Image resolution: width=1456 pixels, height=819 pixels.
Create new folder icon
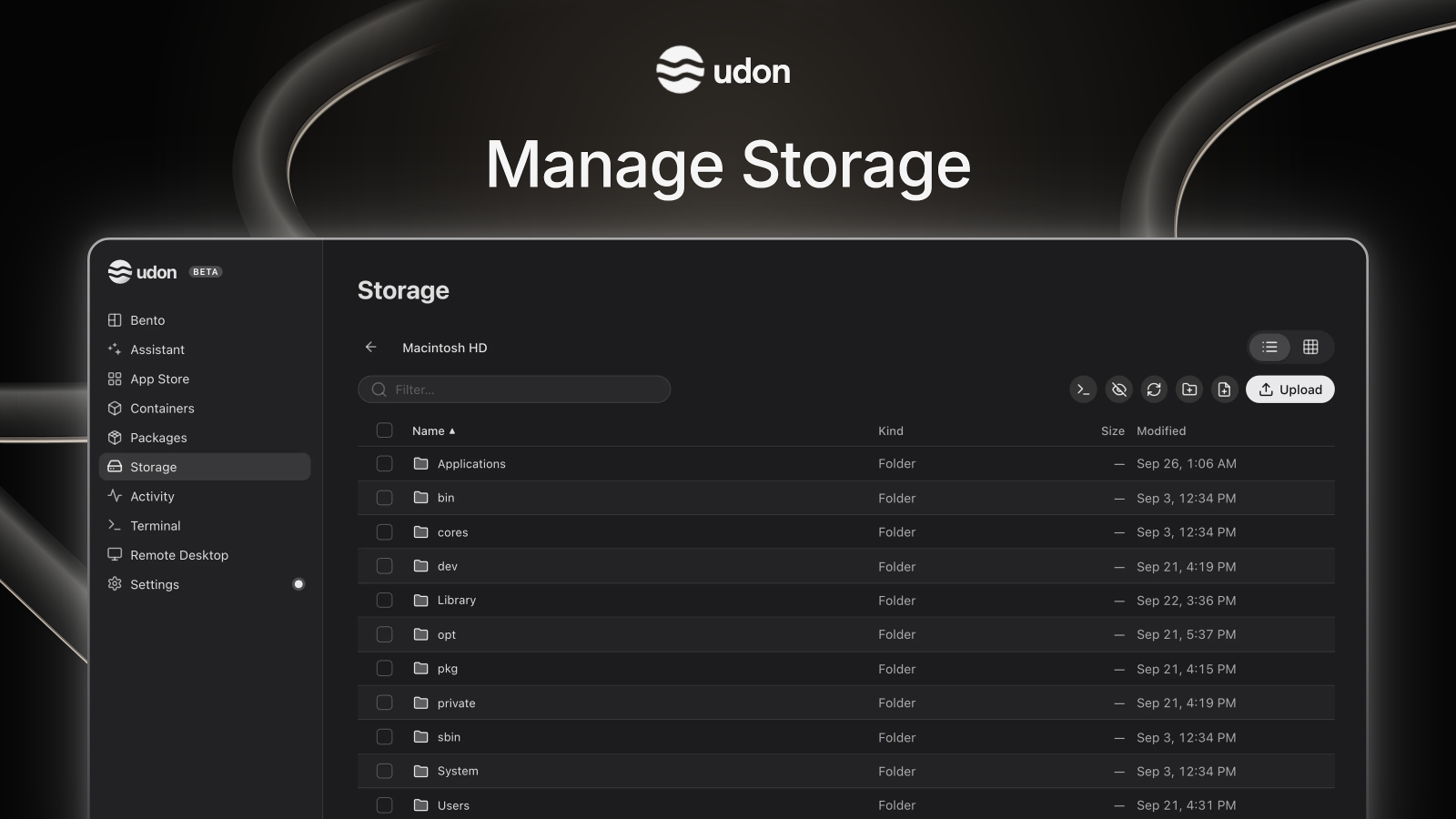[x=1189, y=389]
